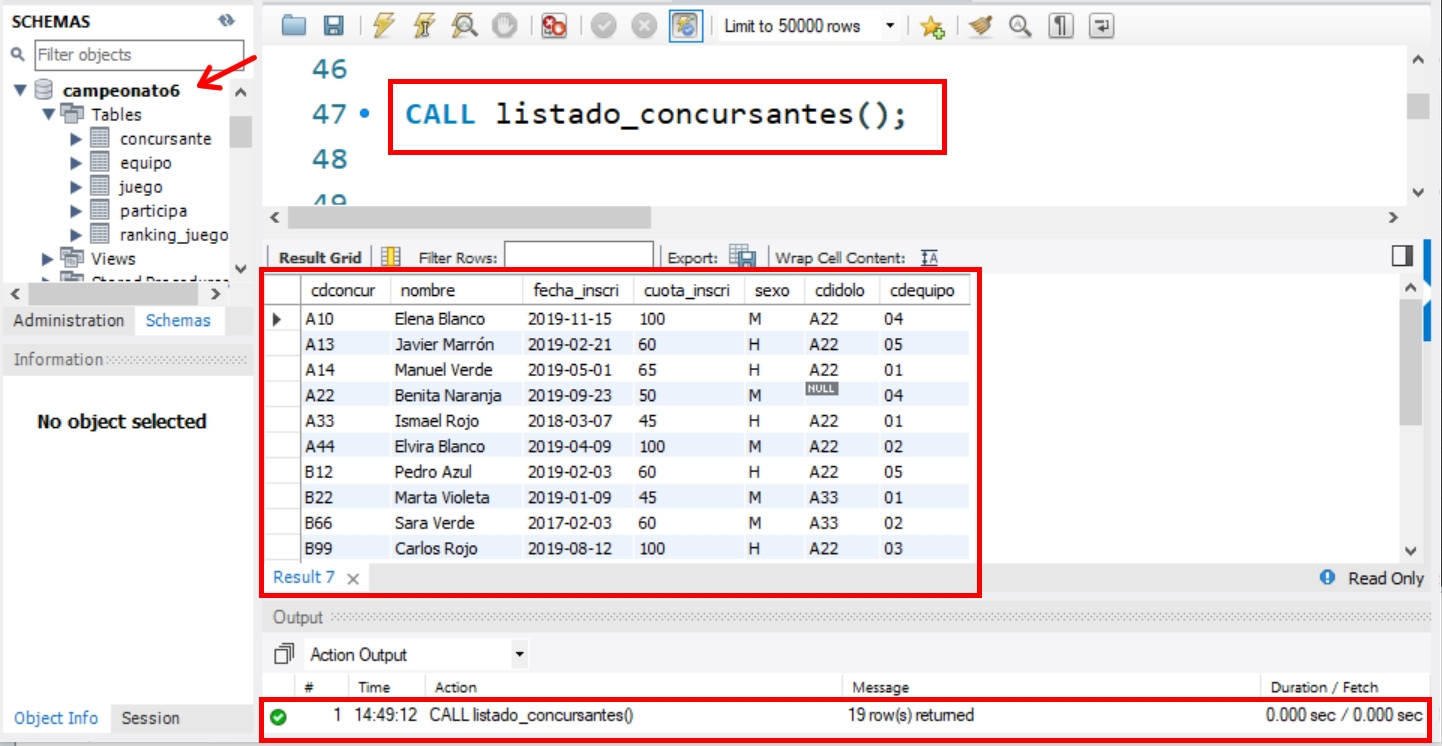This screenshot has height=746, width=1442.
Task: Sort by the fecha_inscri column header
Action: pyautogui.click(x=578, y=290)
